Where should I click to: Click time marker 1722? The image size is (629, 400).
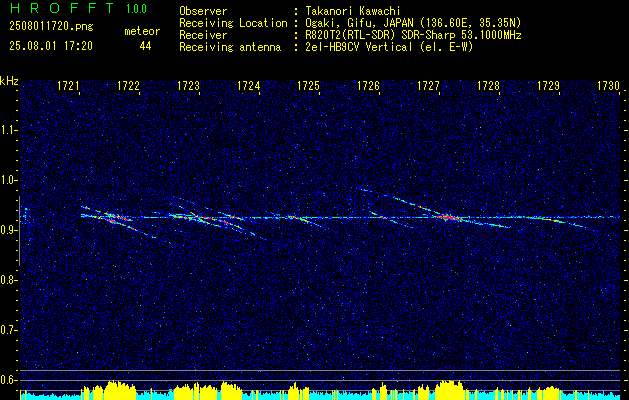click(128, 86)
